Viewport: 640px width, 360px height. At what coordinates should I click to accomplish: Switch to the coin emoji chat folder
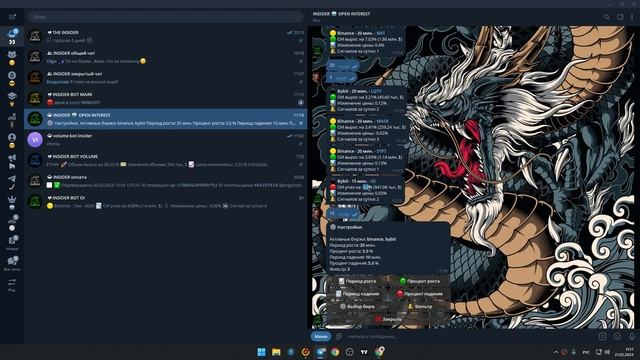click(x=12, y=78)
